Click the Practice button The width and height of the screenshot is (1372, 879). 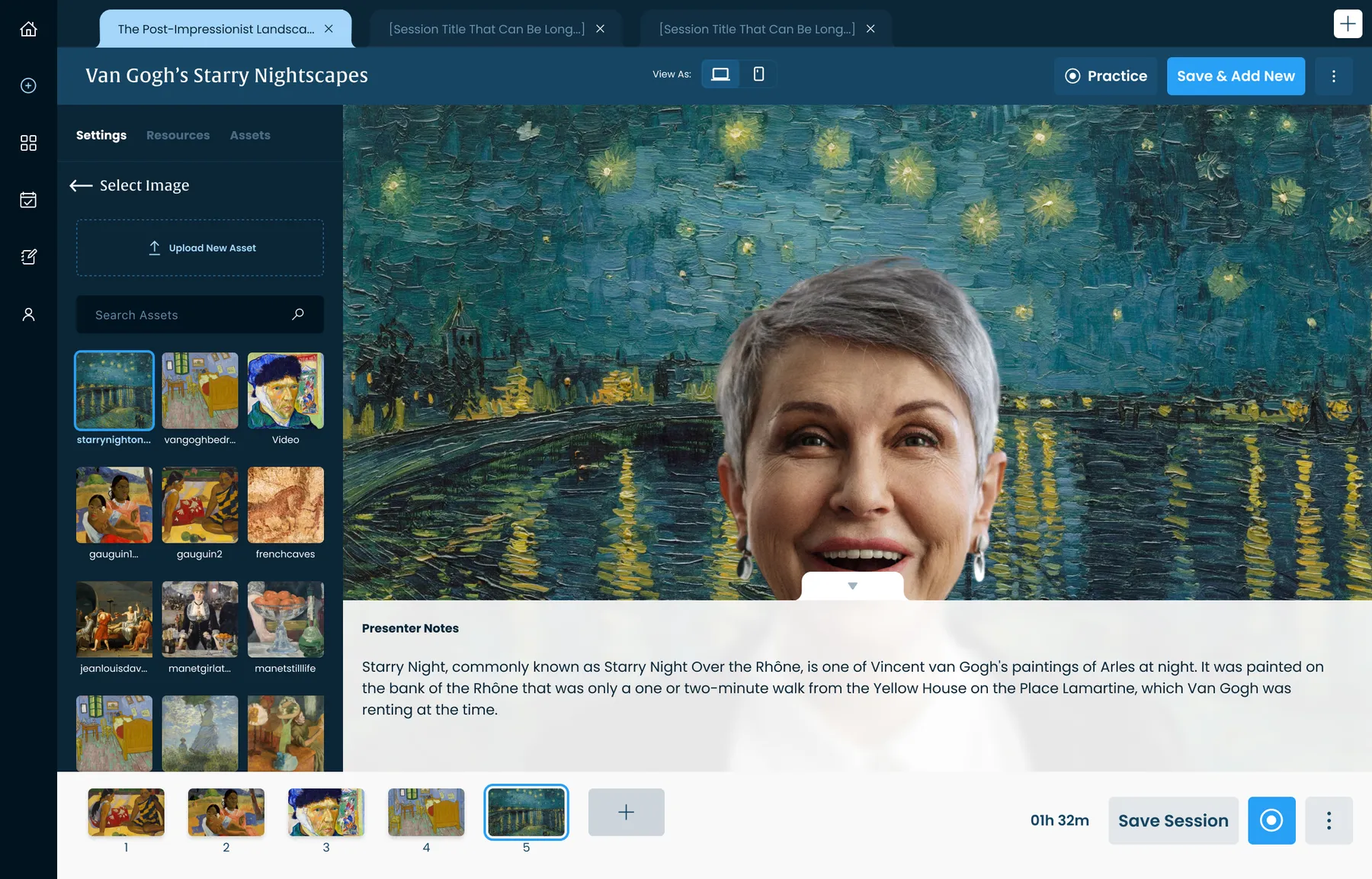coord(1105,76)
